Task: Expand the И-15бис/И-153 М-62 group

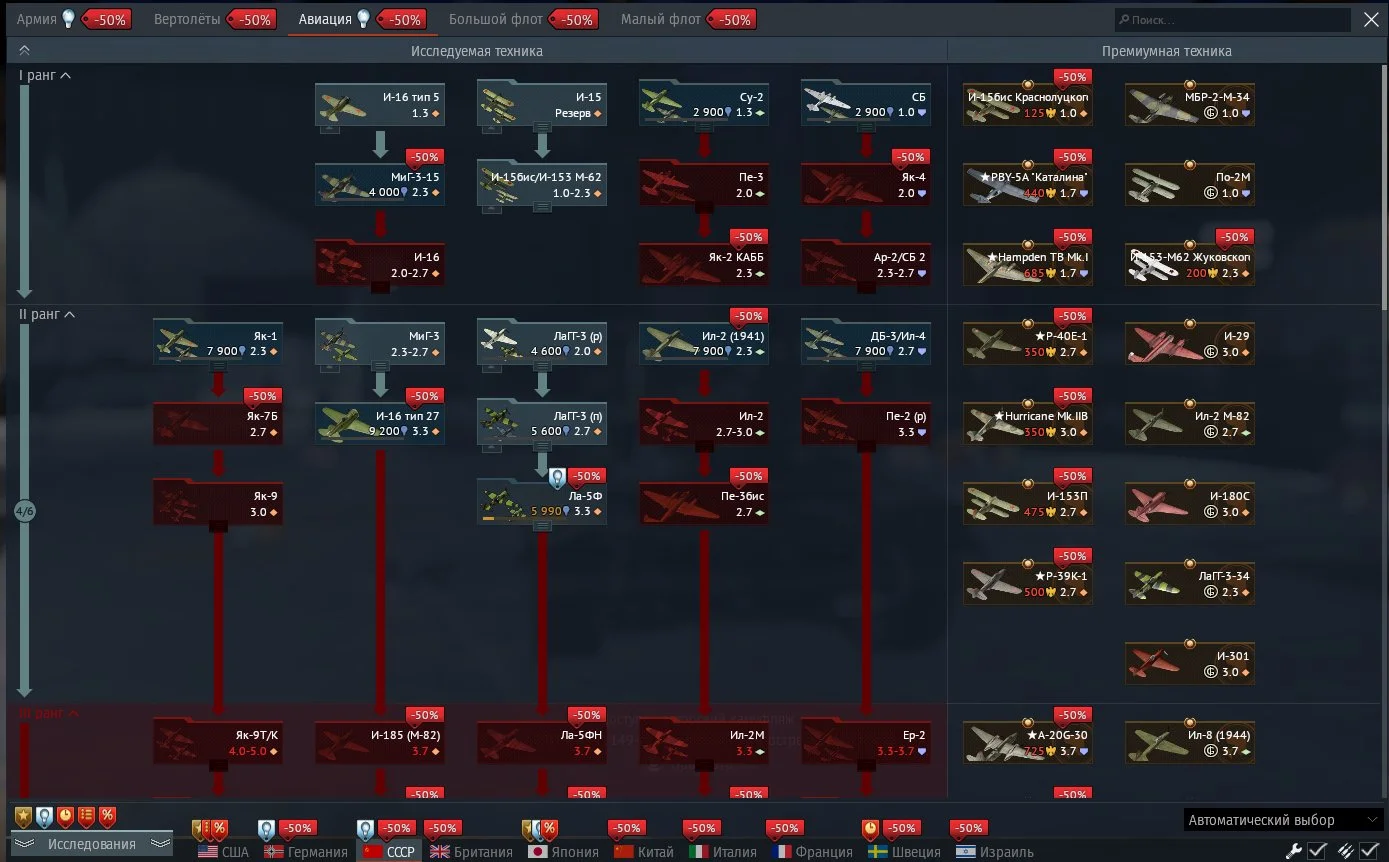Action: (542, 206)
